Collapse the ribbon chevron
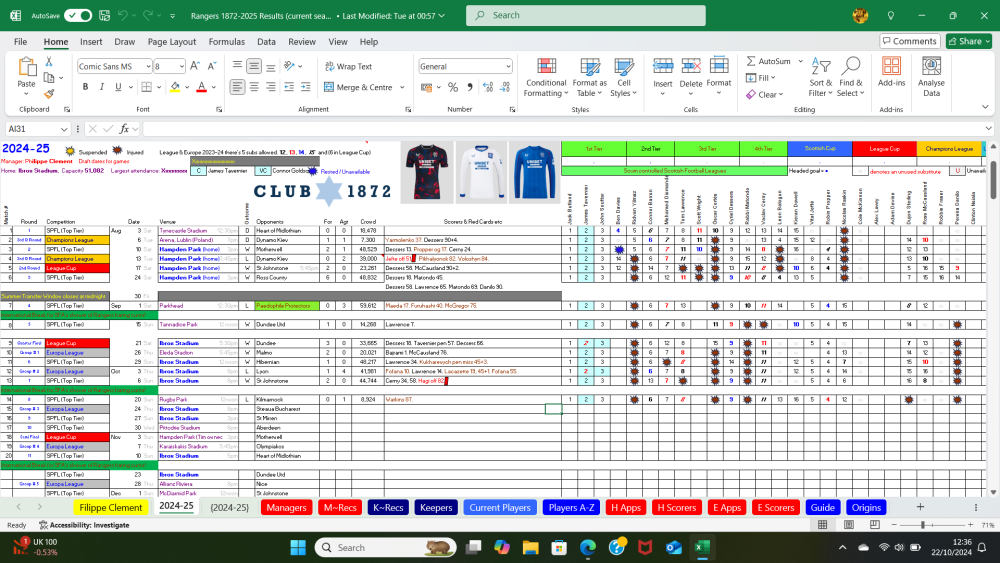1000x563 pixels. [x=985, y=107]
